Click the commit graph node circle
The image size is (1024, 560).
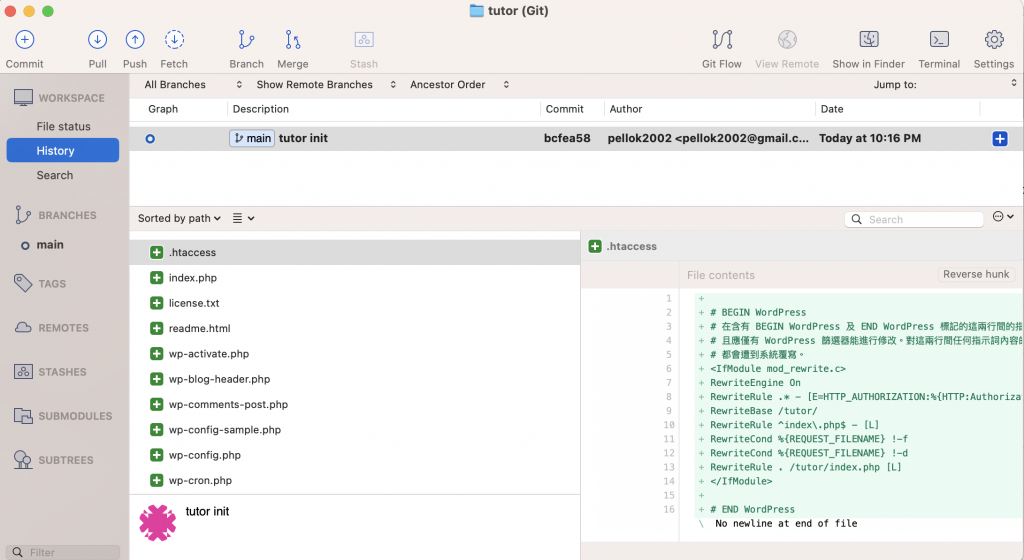pyautogui.click(x=150, y=138)
